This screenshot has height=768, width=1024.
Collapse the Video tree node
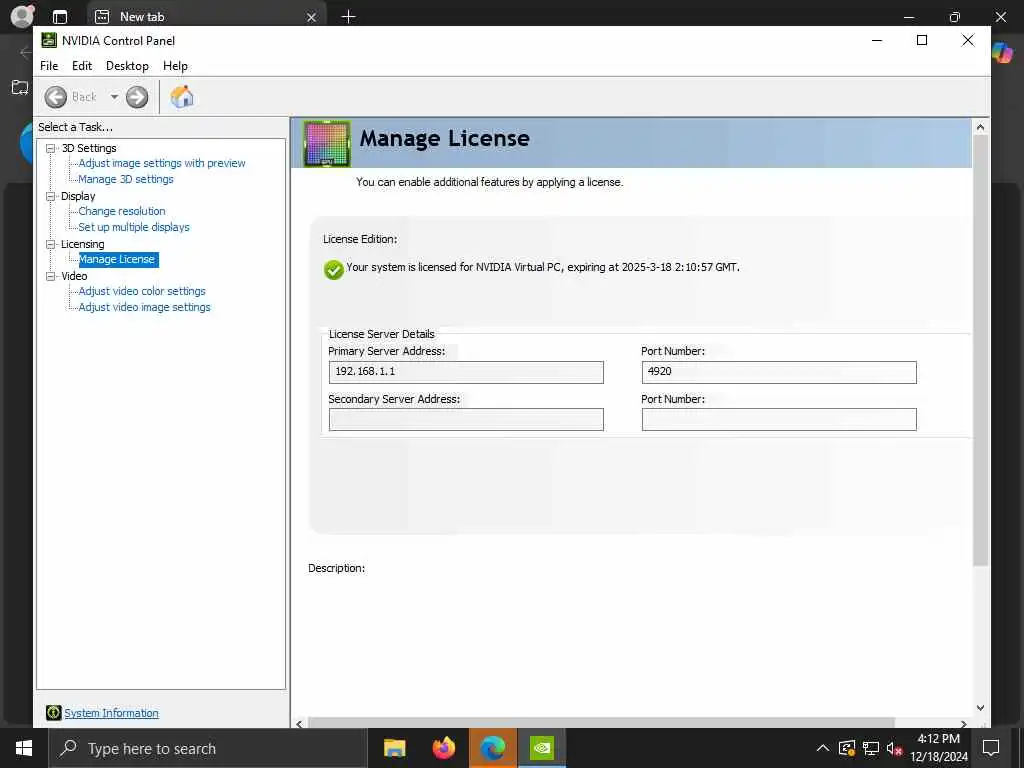[50, 276]
